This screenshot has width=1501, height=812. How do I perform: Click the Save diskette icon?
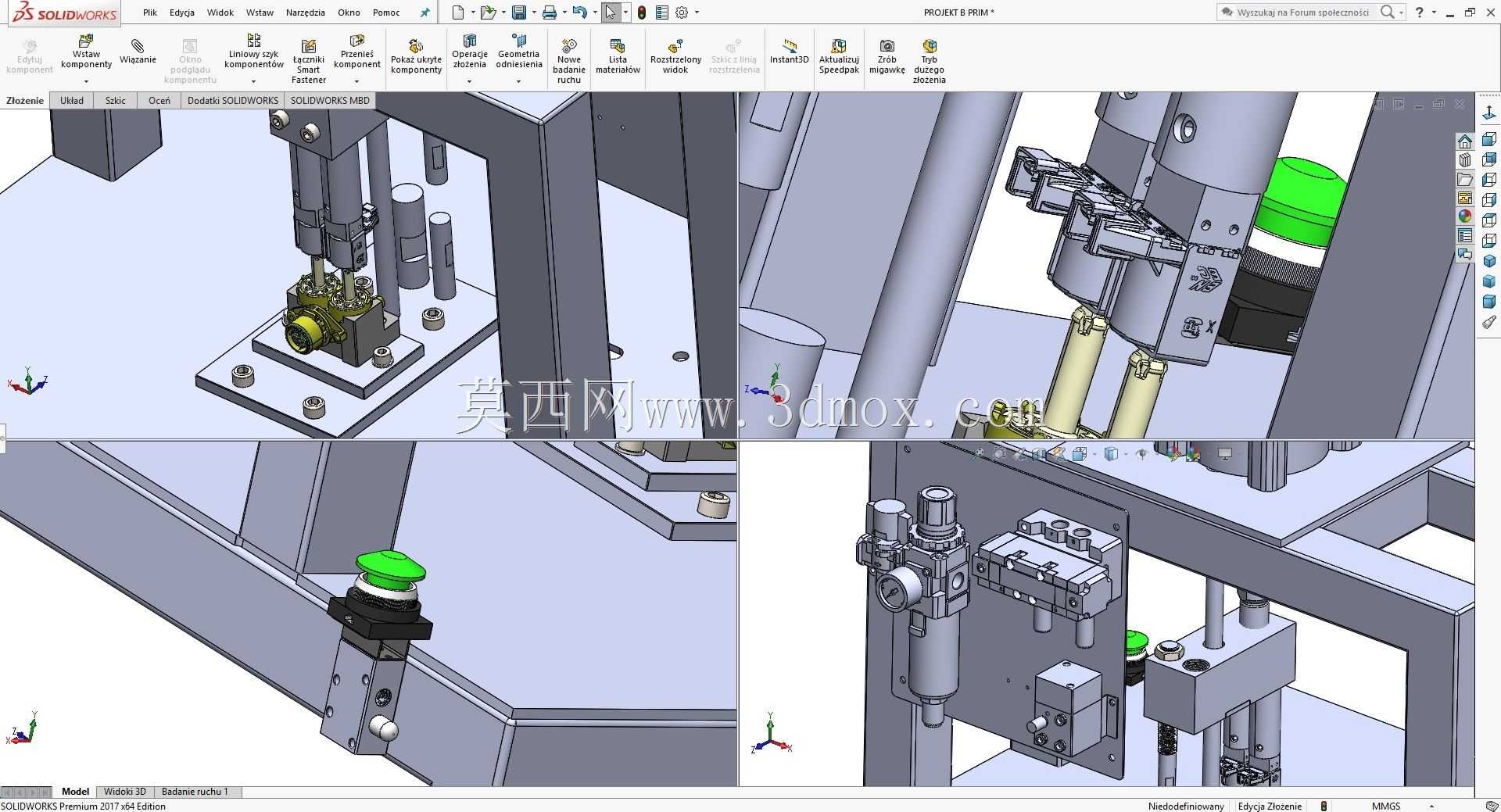pos(518,13)
